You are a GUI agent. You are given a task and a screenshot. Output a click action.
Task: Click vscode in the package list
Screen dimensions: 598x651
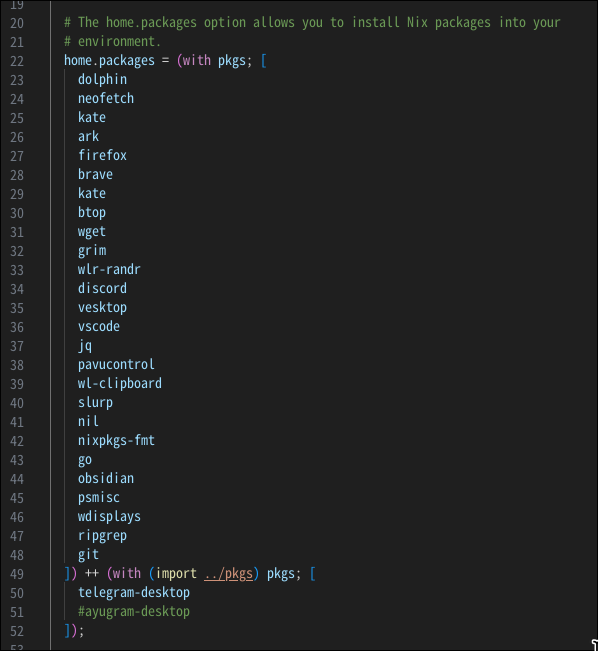coord(99,327)
